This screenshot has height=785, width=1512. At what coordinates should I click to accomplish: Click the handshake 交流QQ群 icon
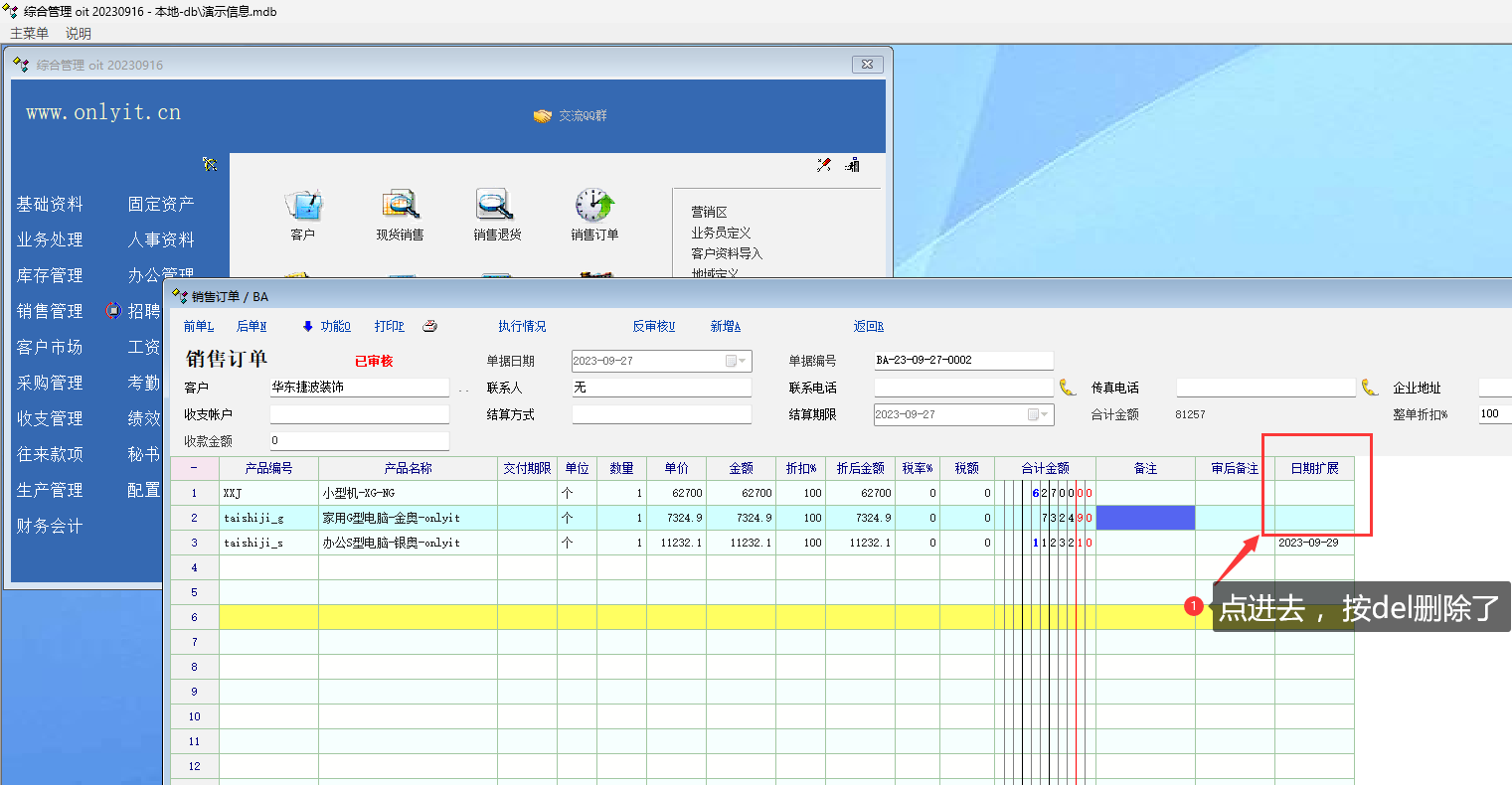pos(543,116)
